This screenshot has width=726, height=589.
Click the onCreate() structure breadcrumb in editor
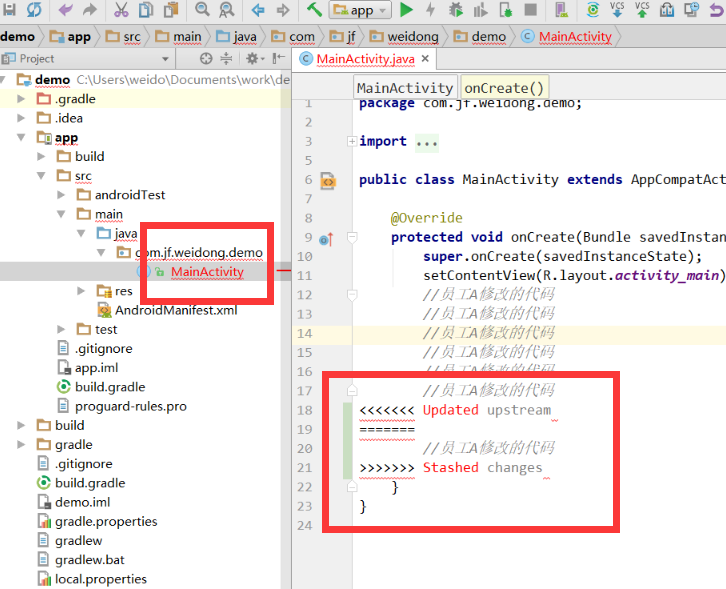click(504, 88)
